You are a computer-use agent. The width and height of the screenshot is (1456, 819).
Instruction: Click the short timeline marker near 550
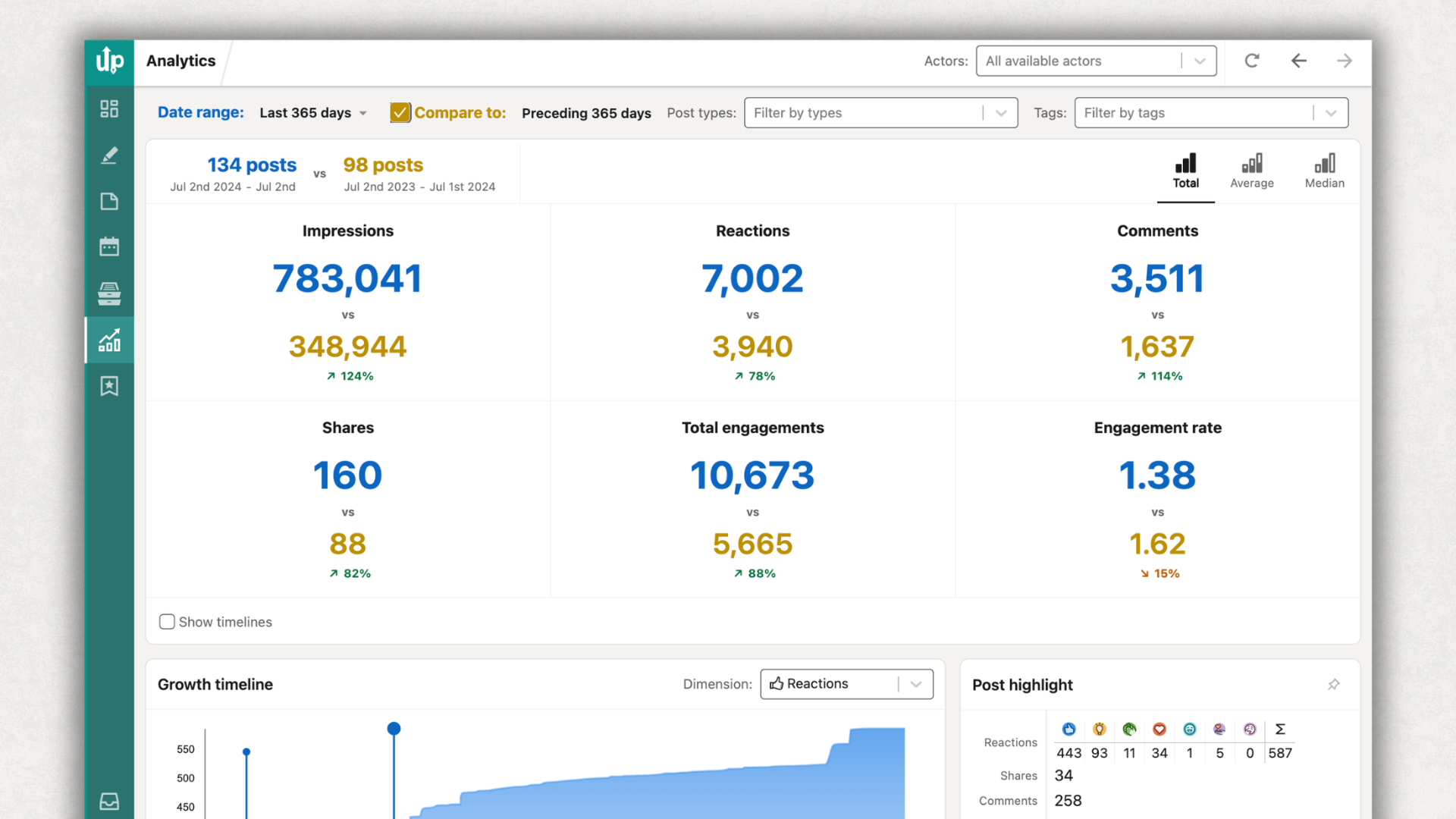click(x=246, y=752)
